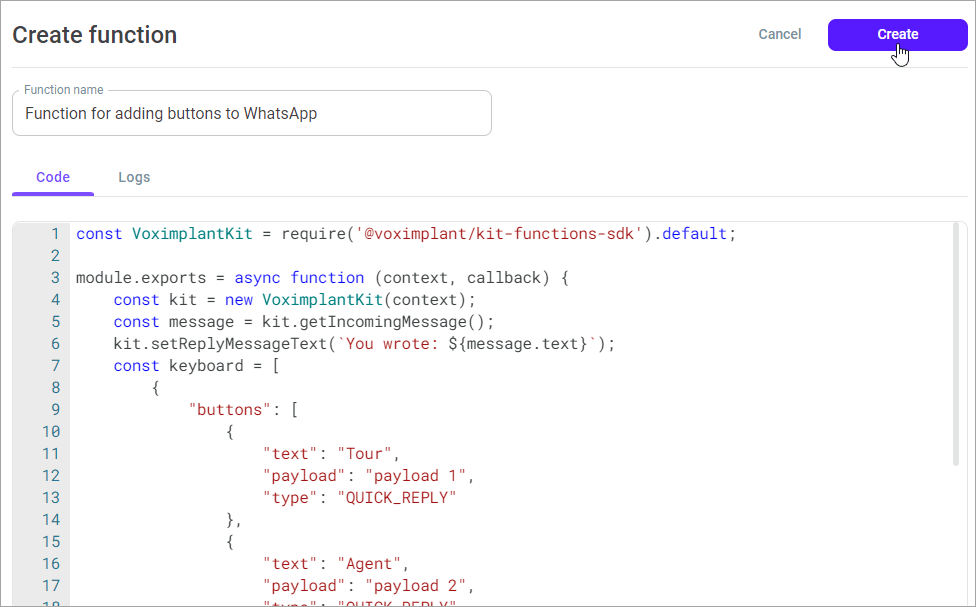Place cursor on '@voximplant/kit-functions-sdk' string
Image resolution: width=976 pixels, height=607 pixels.
498,234
